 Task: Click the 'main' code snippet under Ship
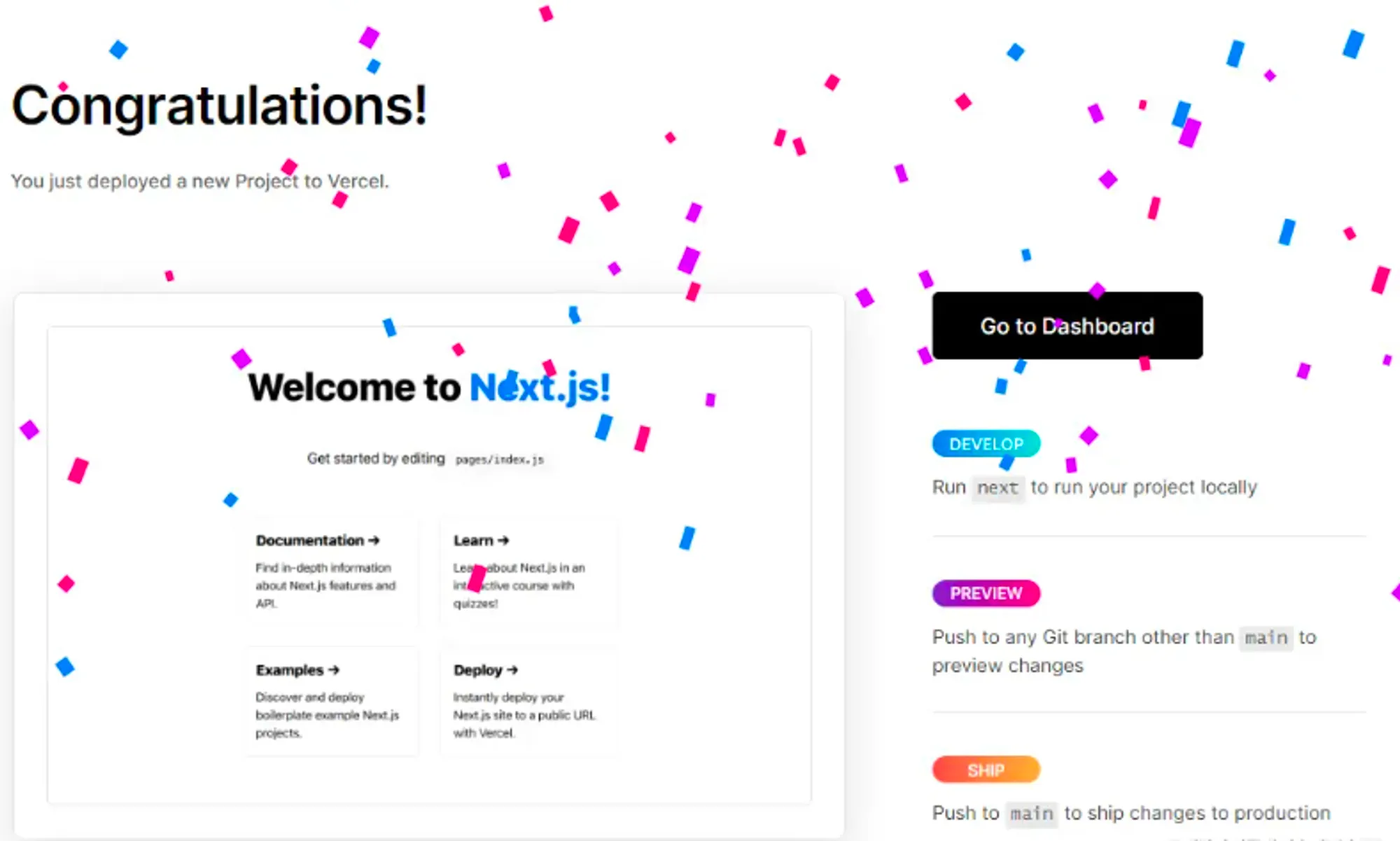click(1032, 814)
